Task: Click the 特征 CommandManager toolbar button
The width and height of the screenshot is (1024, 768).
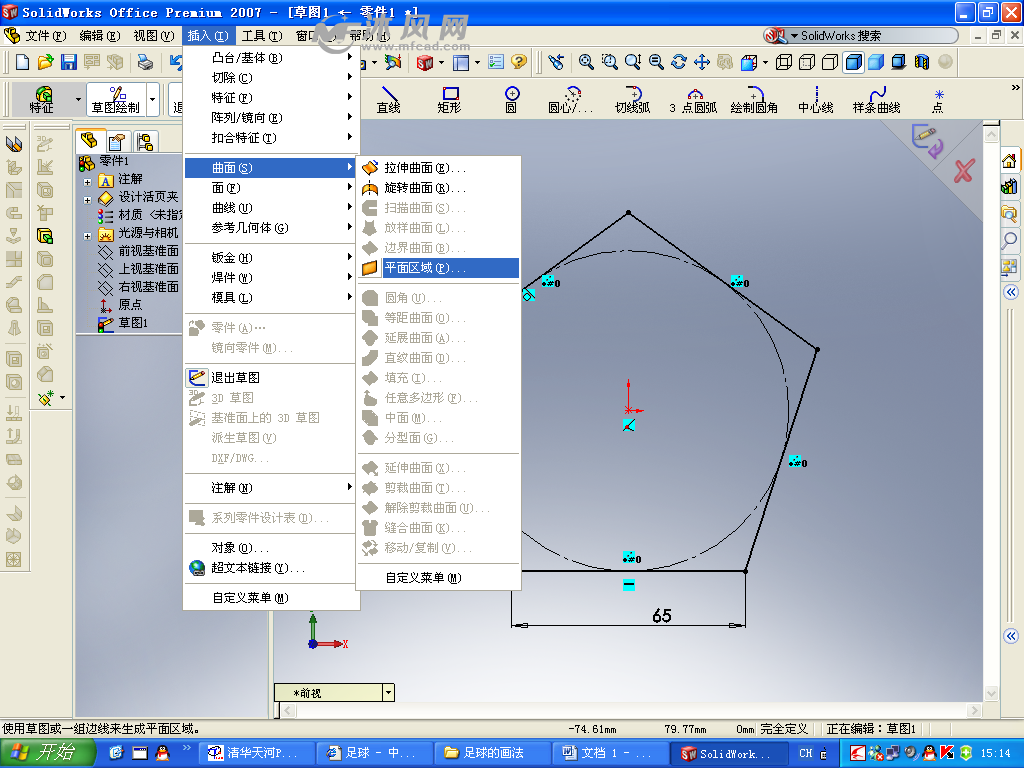Action: (x=42, y=99)
